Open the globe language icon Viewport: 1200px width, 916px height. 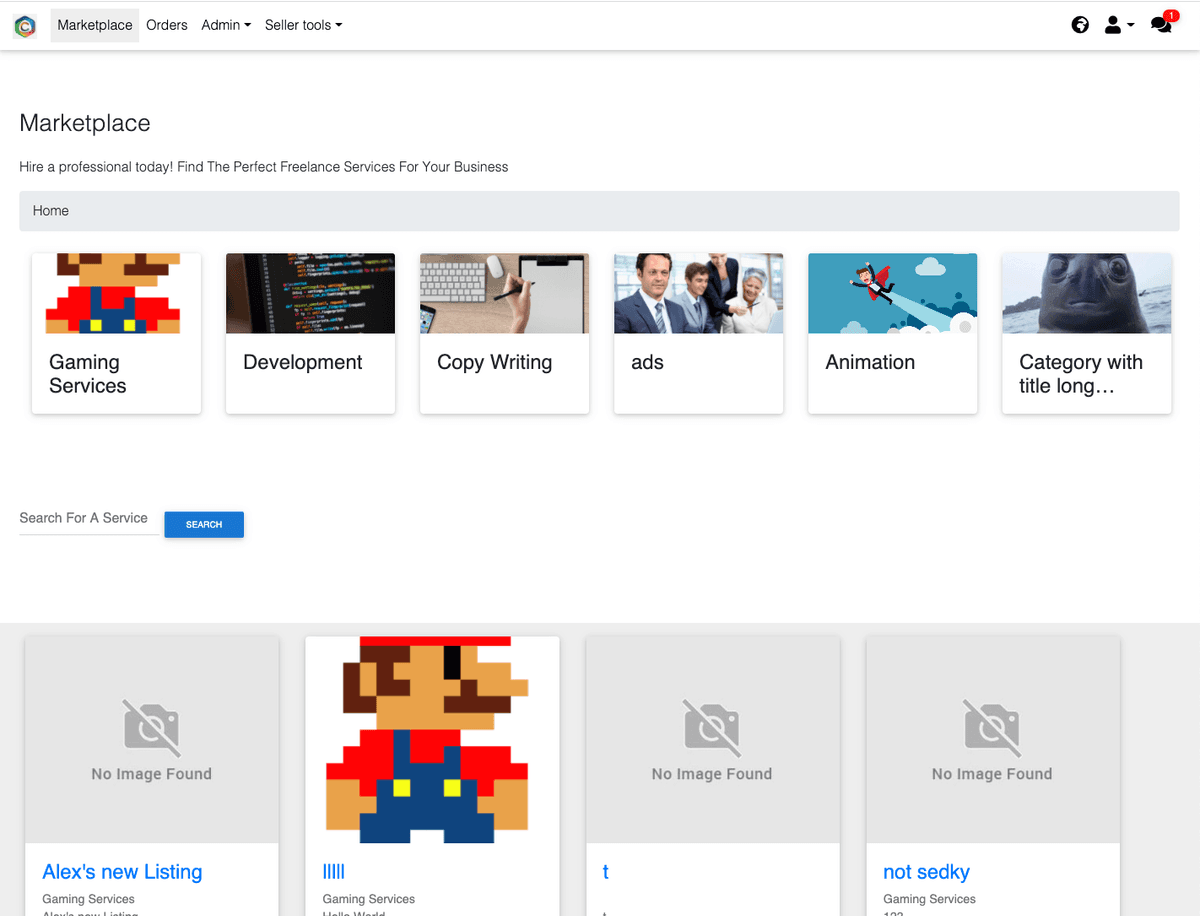pyautogui.click(x=1080, y=25)
